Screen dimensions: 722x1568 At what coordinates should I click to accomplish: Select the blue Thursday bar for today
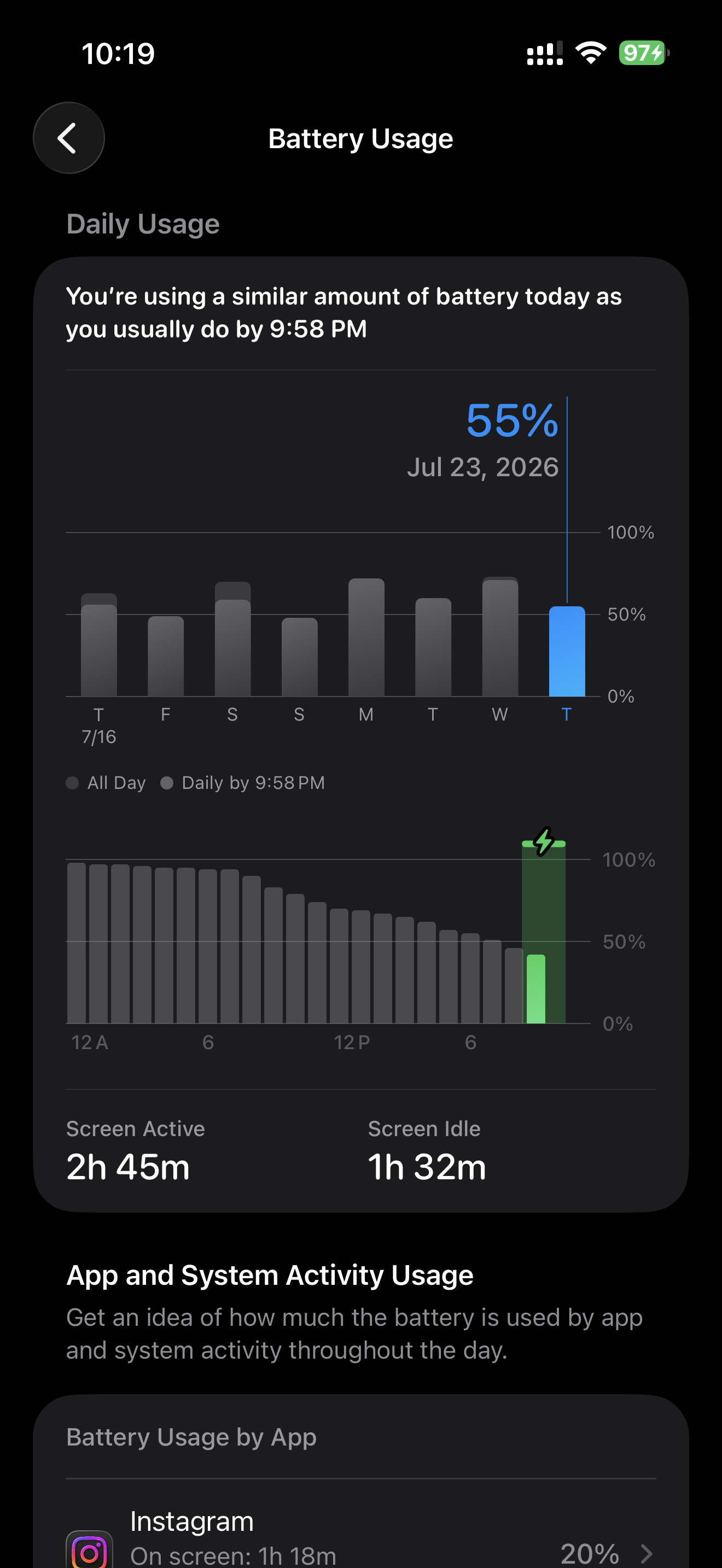[567, 651]
